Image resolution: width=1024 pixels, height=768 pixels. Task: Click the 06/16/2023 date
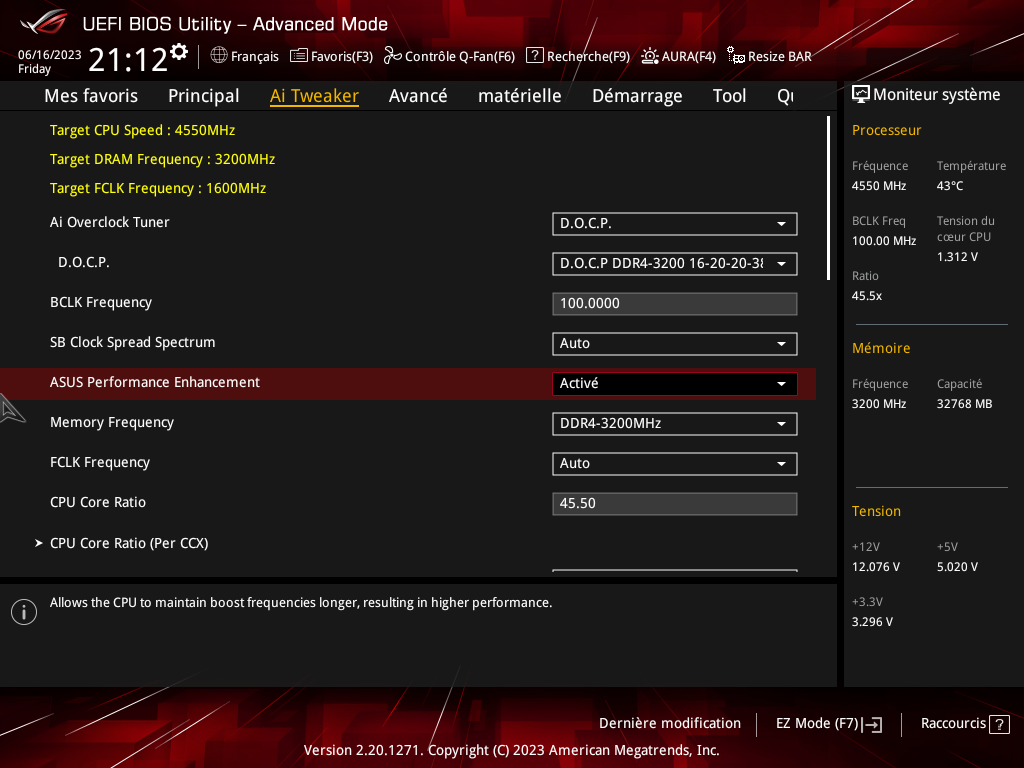pos(50,55)
